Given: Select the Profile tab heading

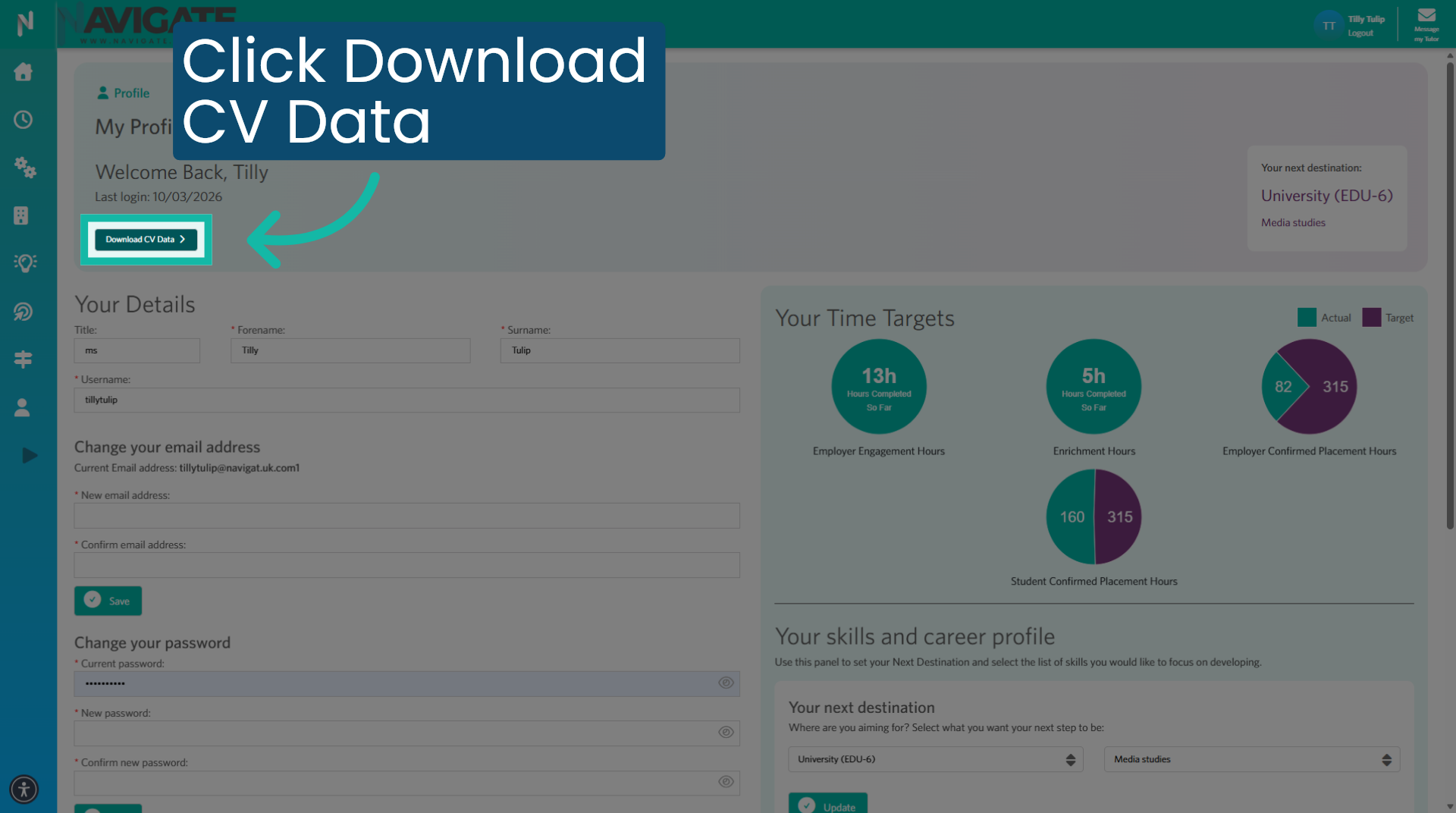Looking at the screenshot, I should (124, 92).
